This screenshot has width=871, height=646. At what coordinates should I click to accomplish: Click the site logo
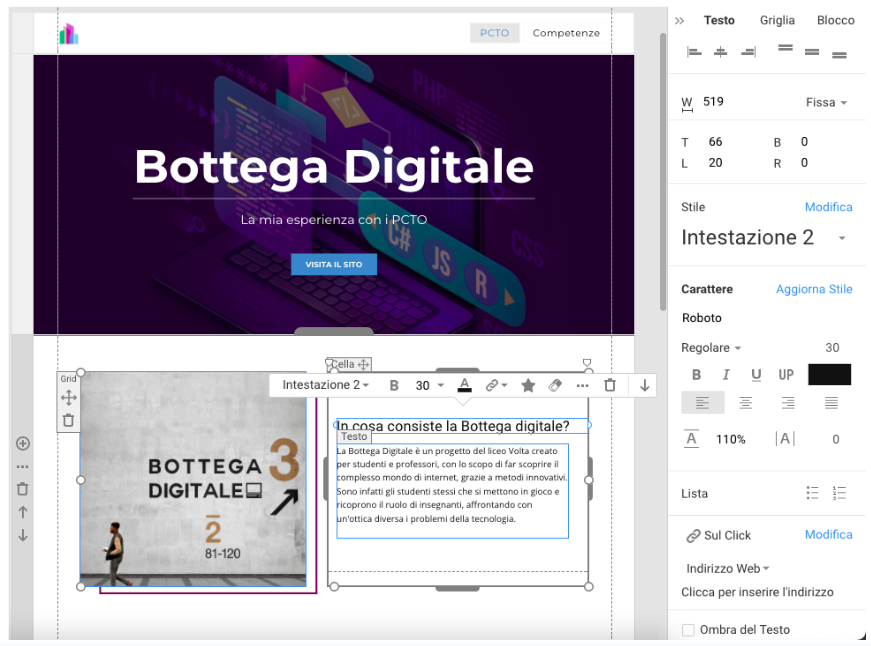(x=69, y=33)
